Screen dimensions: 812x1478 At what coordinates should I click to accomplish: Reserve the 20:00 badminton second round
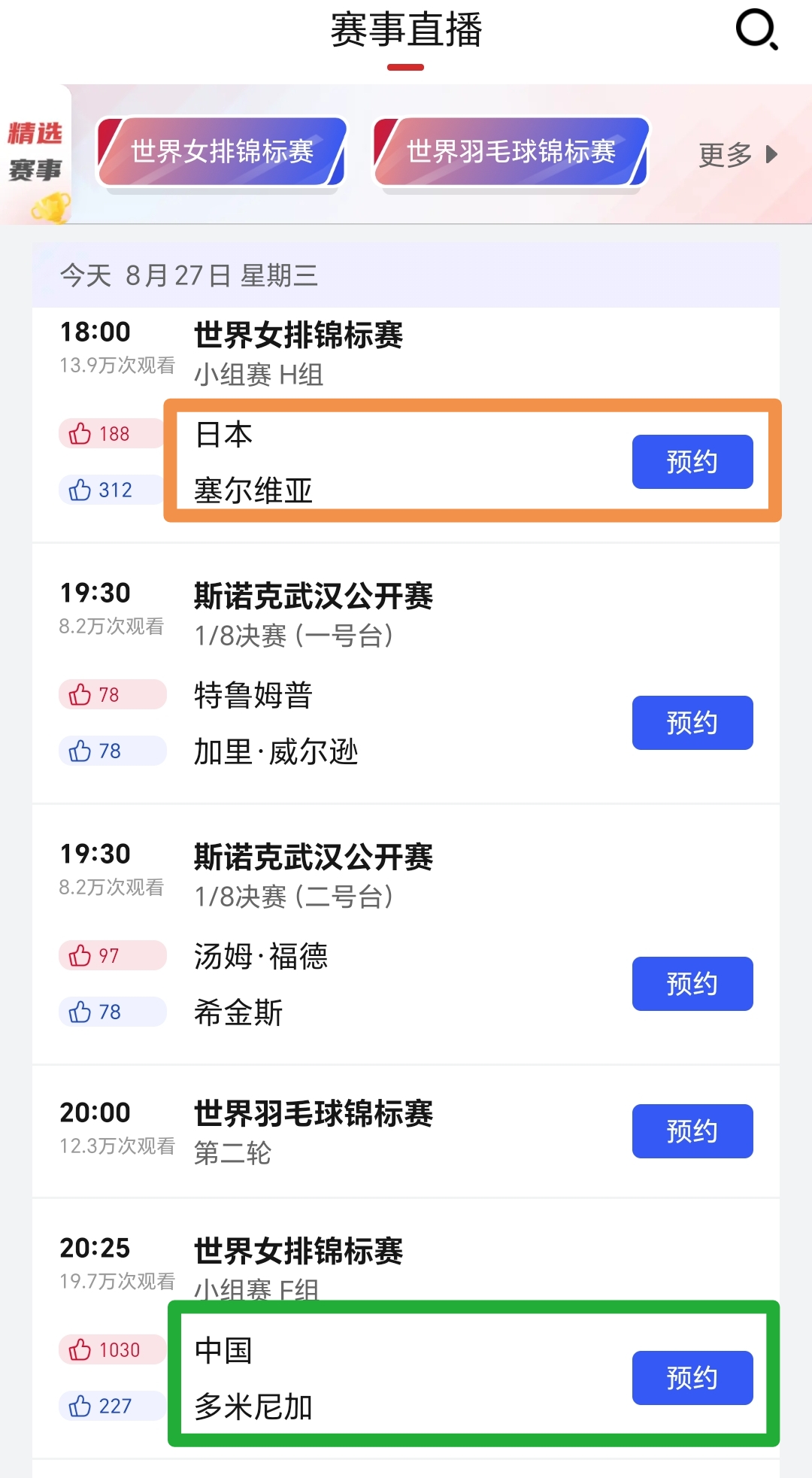coord(692,1131)
